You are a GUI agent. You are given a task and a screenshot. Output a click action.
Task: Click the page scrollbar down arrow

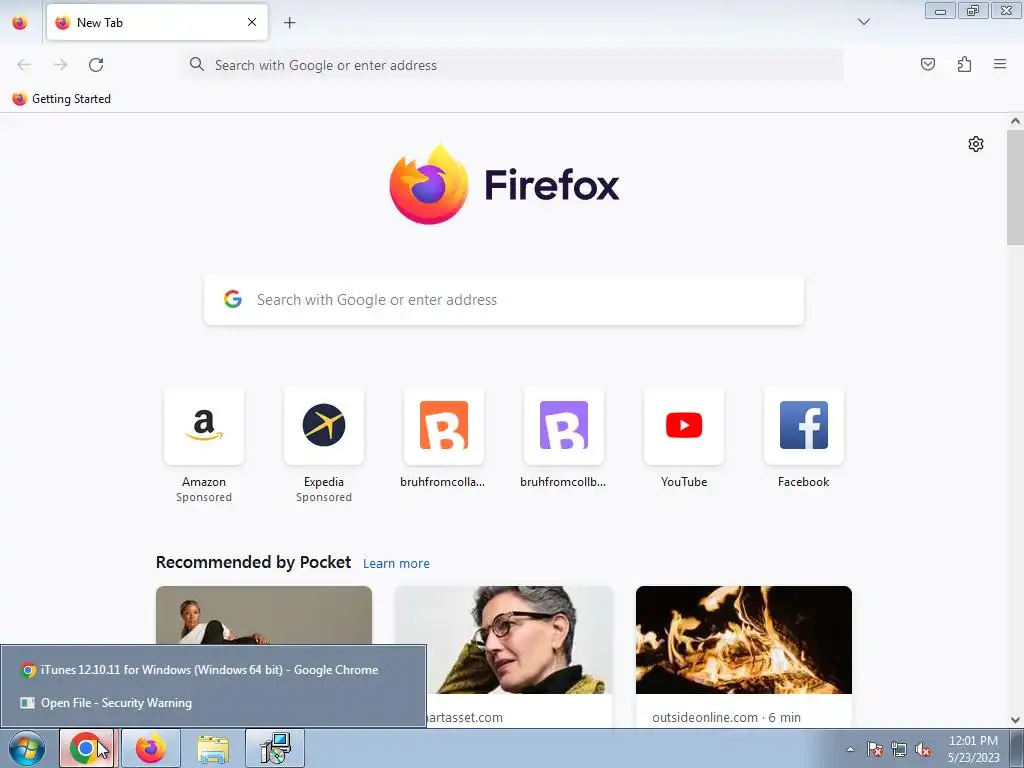click(1015, 720)
